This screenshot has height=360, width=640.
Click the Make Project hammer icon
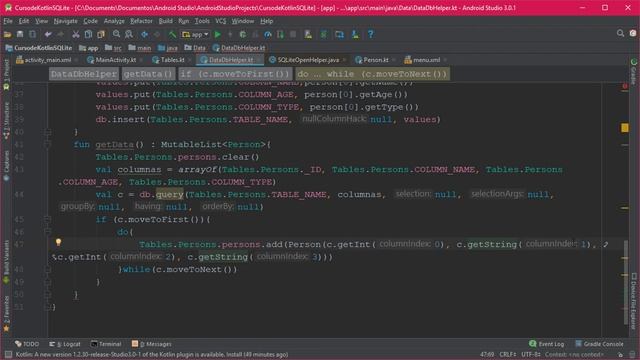tap(173, 35)
